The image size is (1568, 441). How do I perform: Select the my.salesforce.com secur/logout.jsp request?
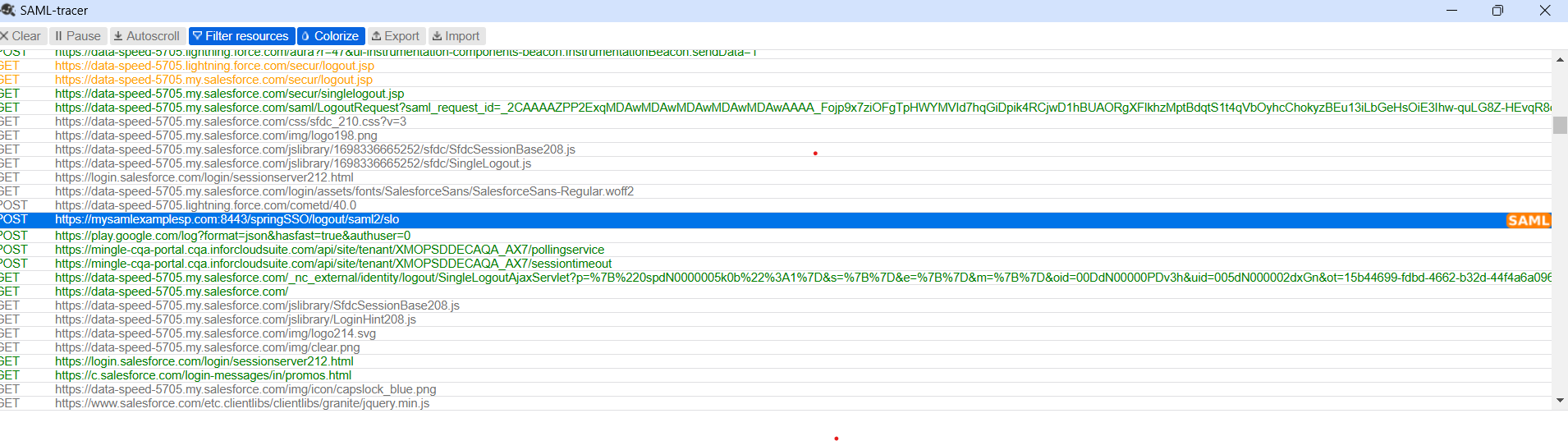(776, 80)
